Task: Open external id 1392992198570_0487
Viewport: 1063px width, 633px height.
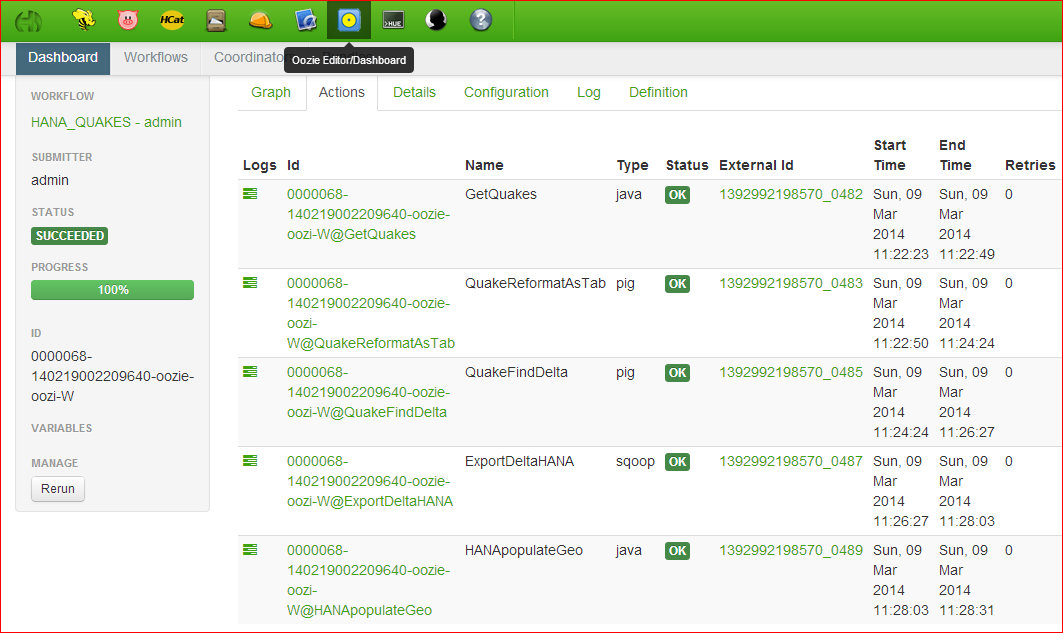Action: 790,461
